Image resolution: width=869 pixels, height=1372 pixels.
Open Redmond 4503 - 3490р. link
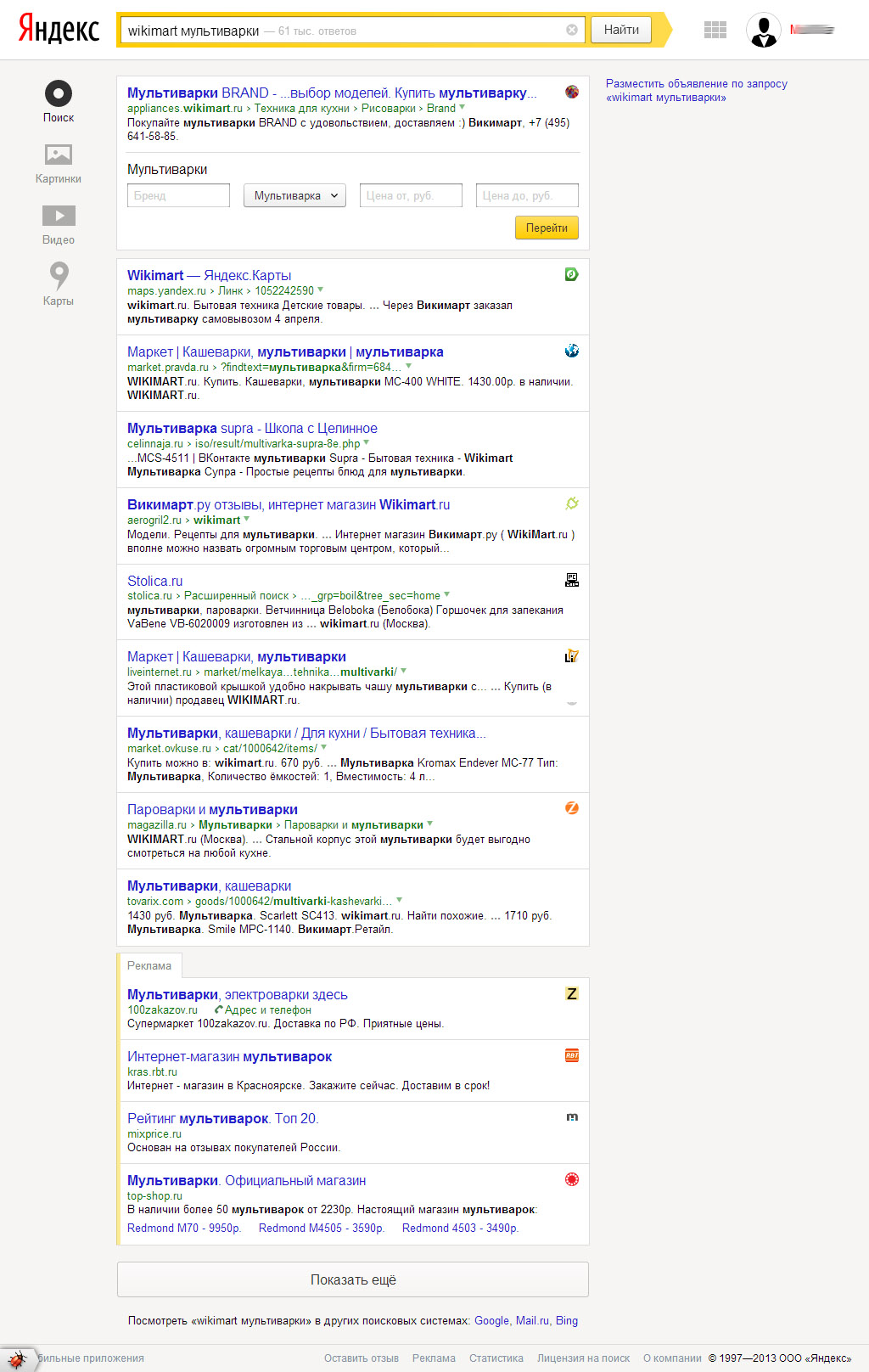coord(460,1229)
